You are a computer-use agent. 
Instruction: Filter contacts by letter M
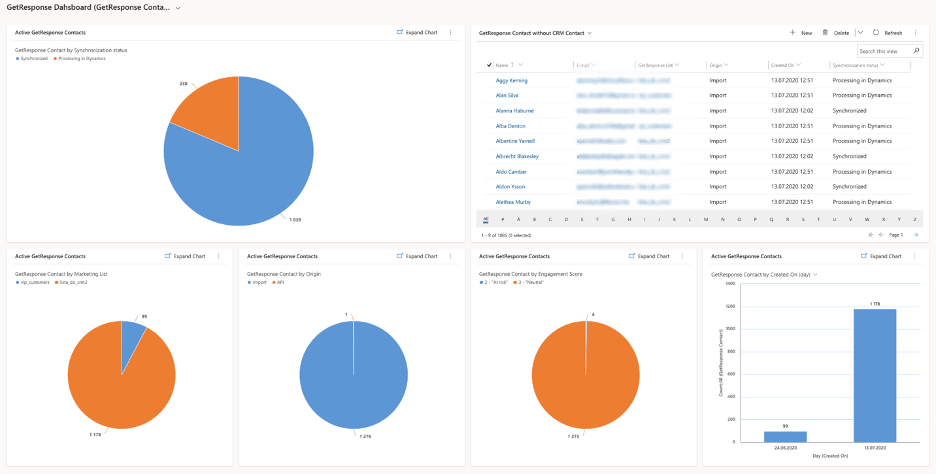(706, 220)
